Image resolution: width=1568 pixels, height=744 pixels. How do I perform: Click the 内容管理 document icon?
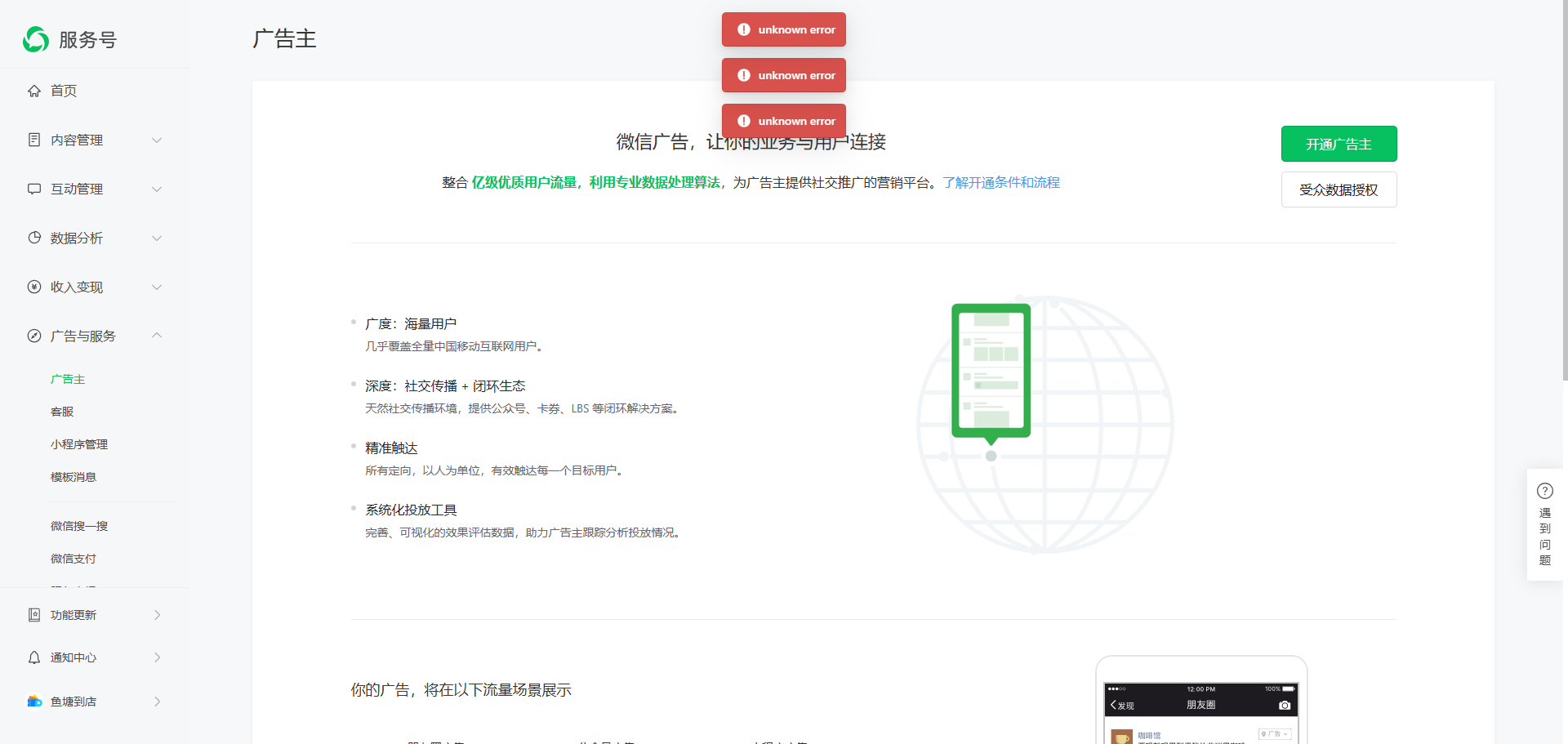click(34, 140)
